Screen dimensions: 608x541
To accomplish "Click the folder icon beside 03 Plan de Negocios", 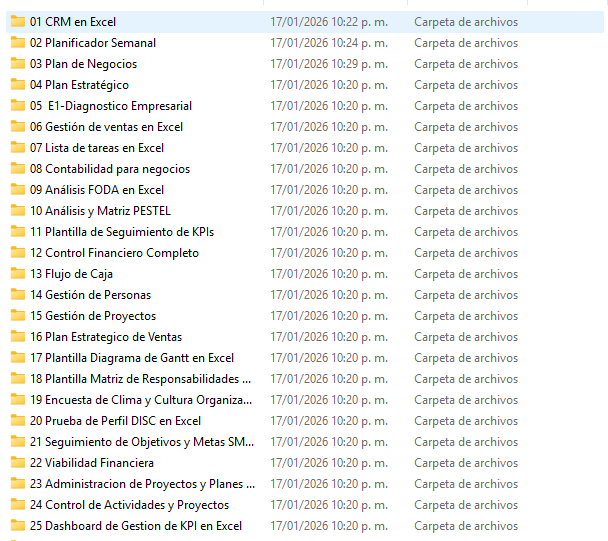I will pos(18,63).
